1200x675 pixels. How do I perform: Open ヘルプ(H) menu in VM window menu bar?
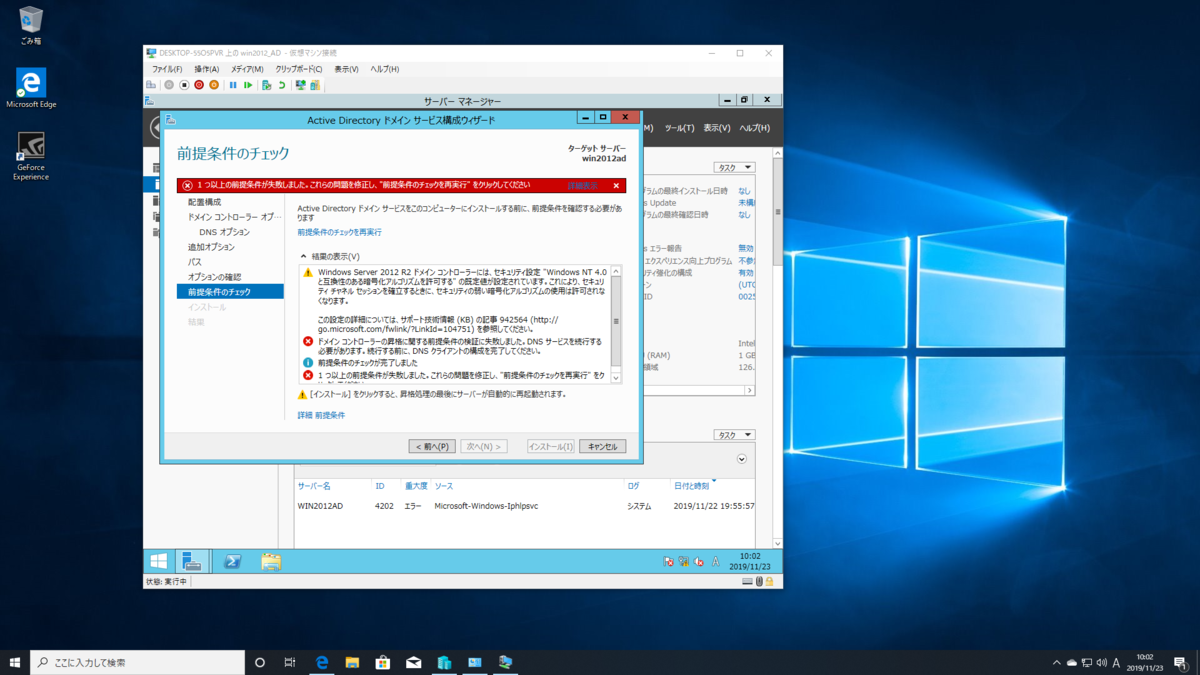(385, 69)
